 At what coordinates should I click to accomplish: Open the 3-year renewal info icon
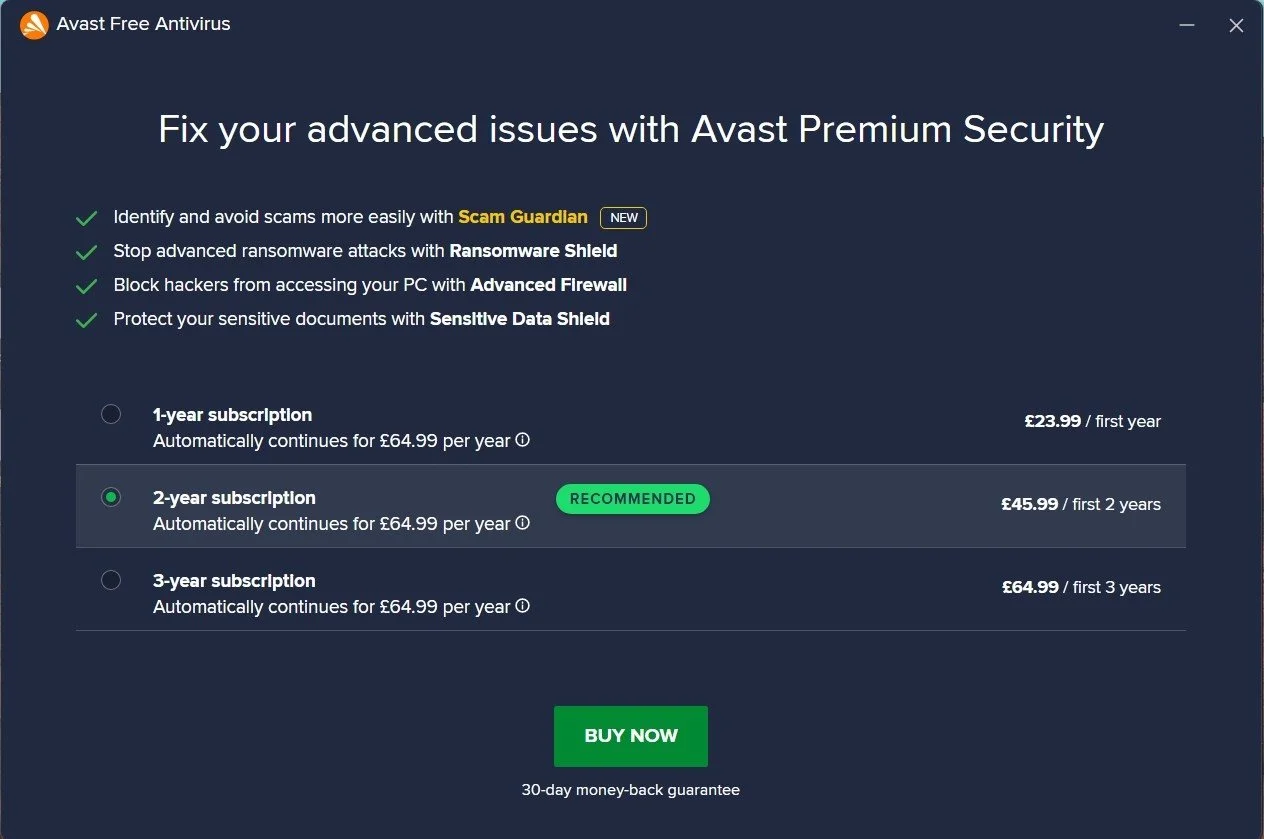click(x=523, y=606)
